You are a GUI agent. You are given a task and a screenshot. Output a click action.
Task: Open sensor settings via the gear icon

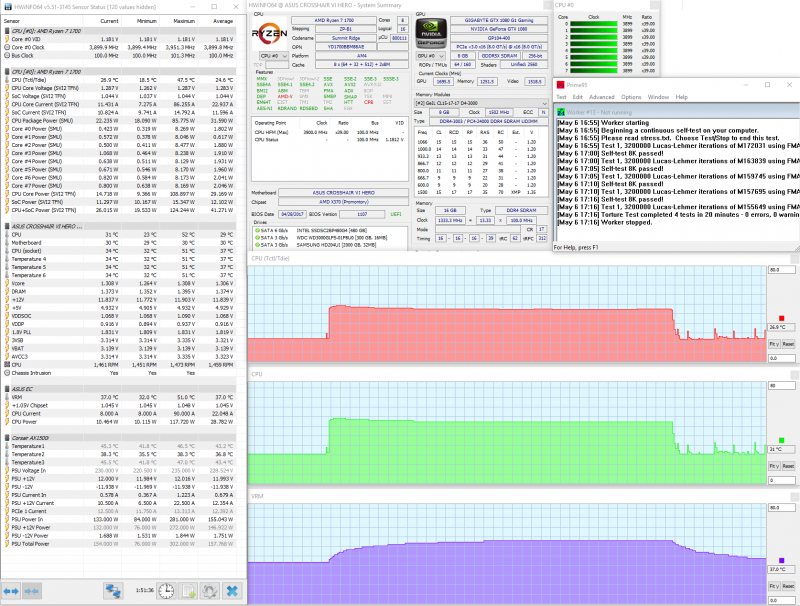(x=209, y=591)
